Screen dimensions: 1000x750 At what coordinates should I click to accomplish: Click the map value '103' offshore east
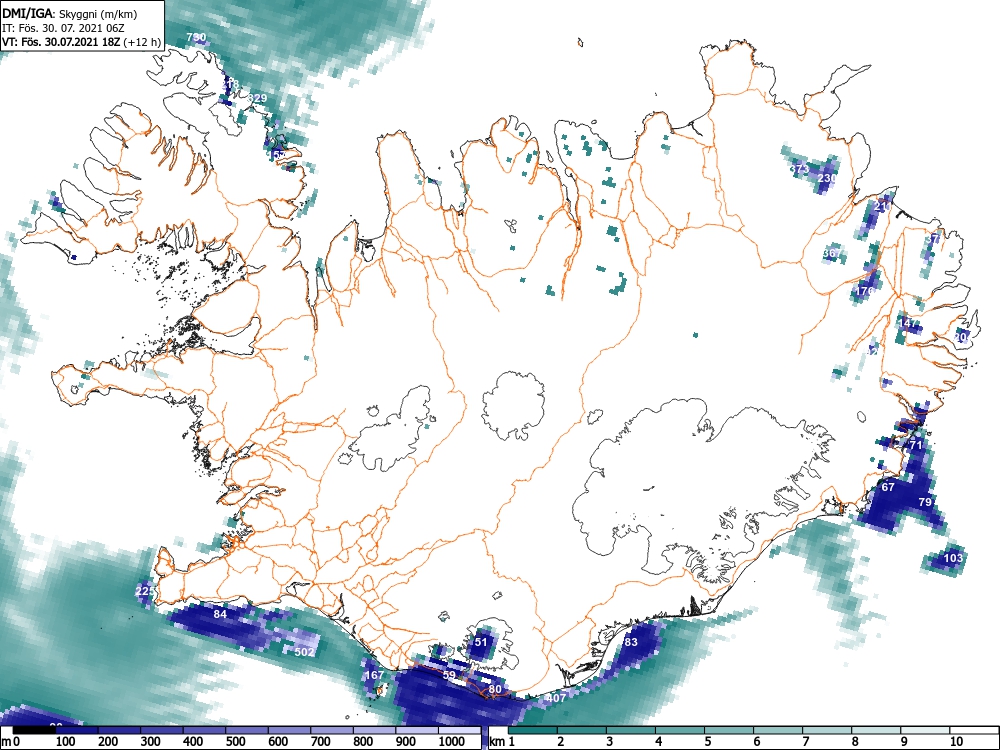click(x=953, y=558)
